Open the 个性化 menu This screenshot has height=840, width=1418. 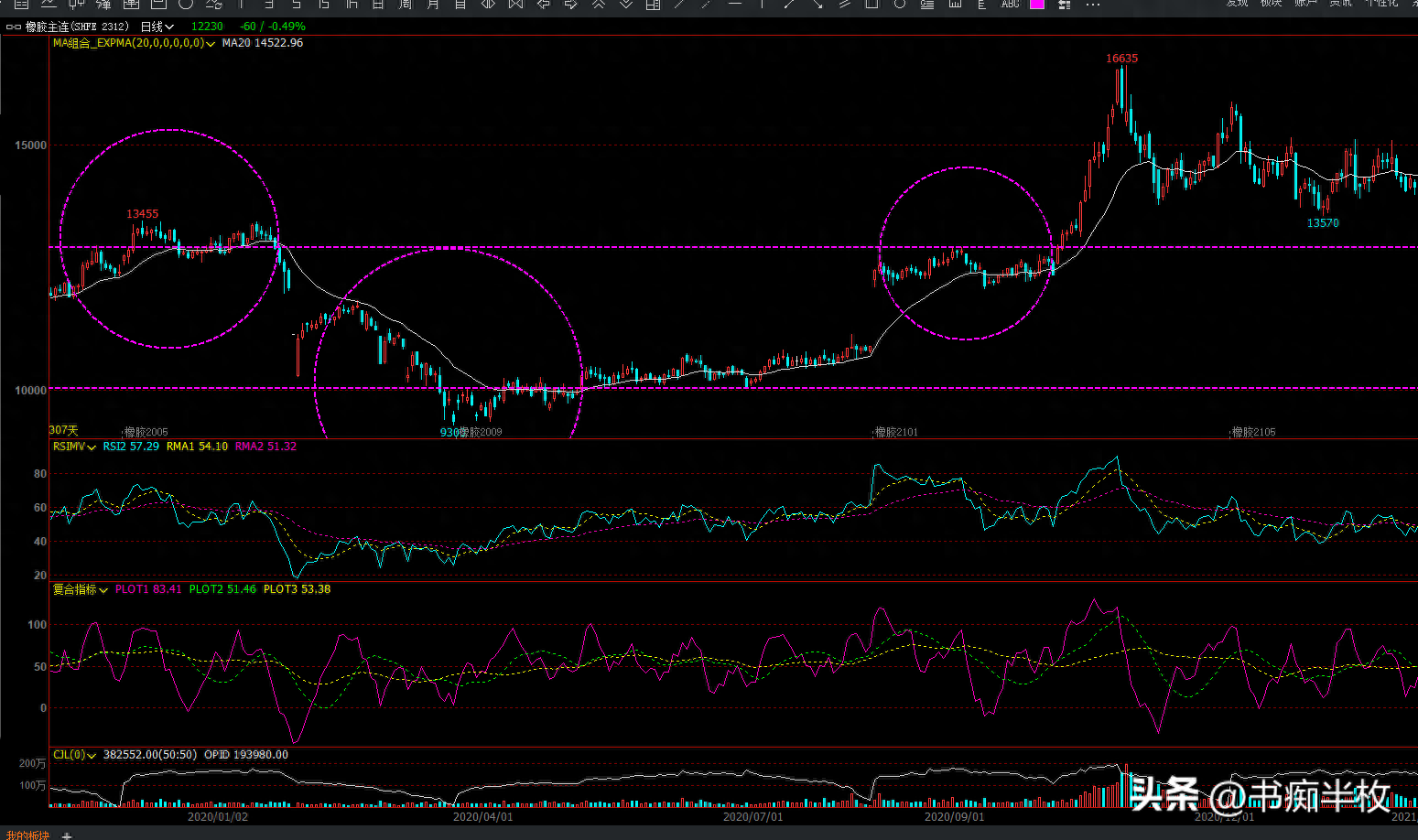[x=1381, y=4]
